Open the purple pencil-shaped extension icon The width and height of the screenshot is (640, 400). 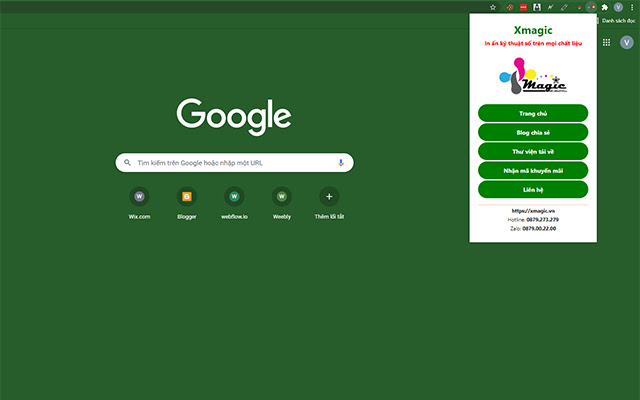(564, 7)
